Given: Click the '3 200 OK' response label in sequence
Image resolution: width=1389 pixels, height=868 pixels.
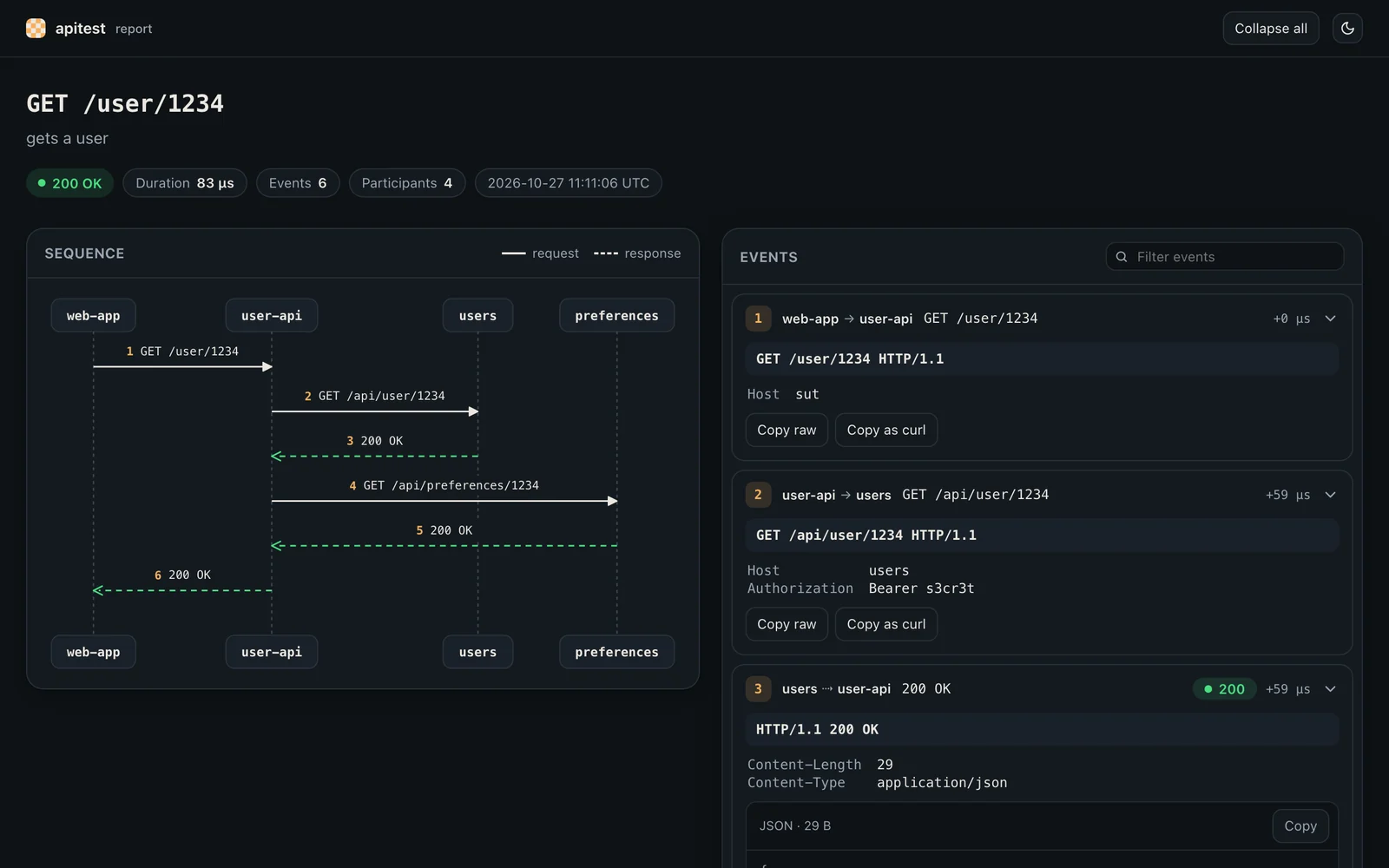Looking at the screenshot, I should tap(374, 441).
